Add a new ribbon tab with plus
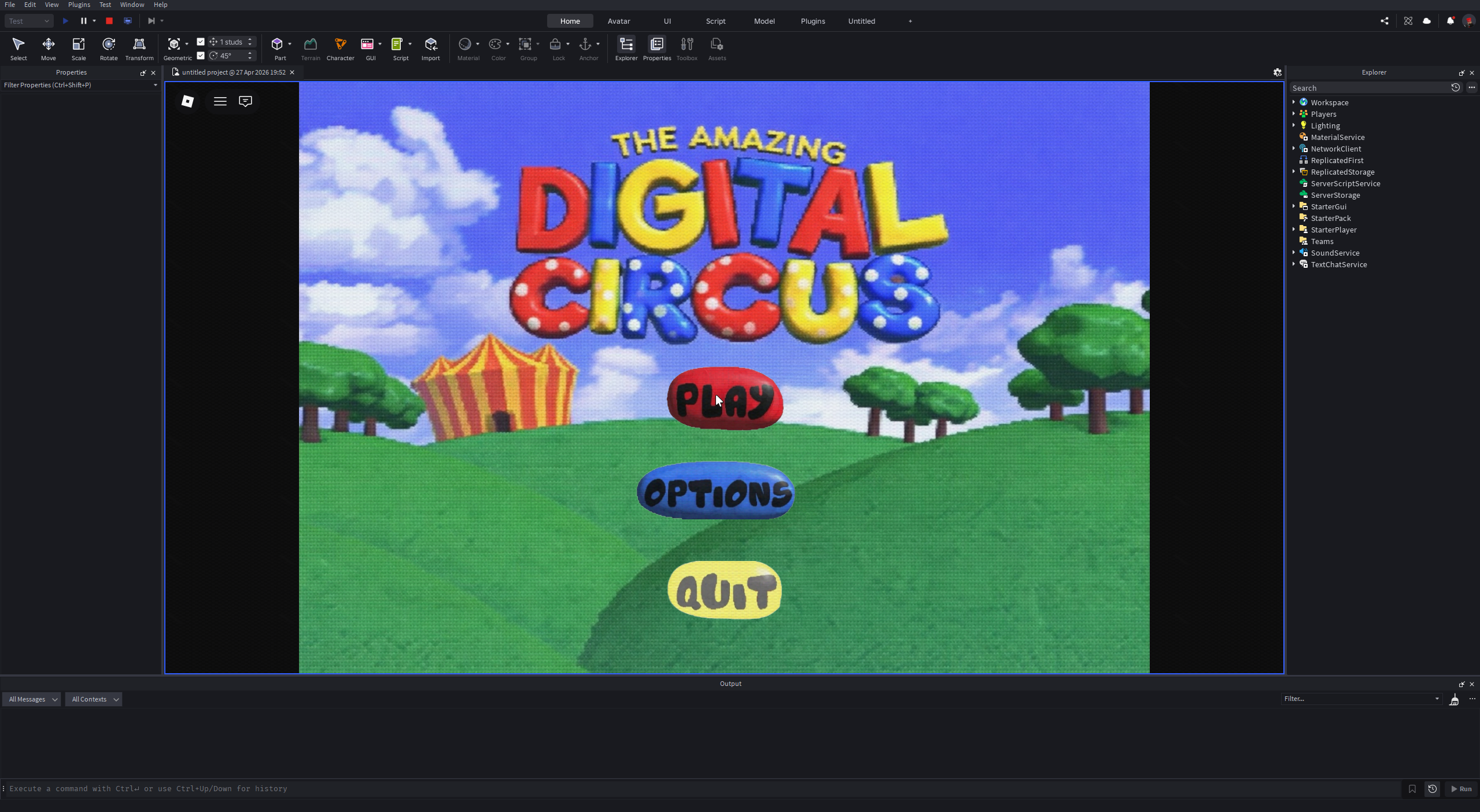The image size is (1480, 812). pos(910,21)
